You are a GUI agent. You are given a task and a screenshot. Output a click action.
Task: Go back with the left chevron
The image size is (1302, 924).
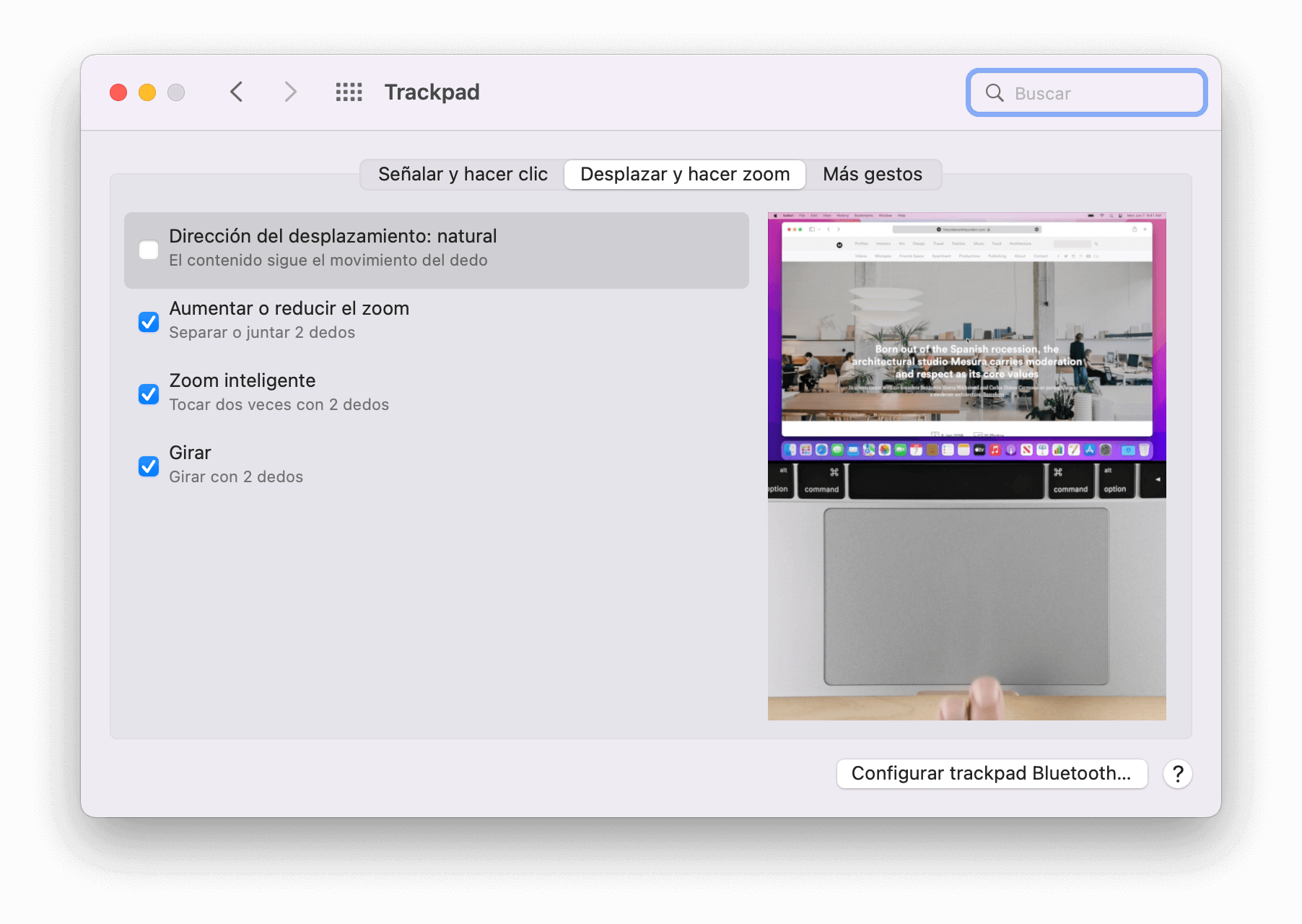tap(236, 92)
